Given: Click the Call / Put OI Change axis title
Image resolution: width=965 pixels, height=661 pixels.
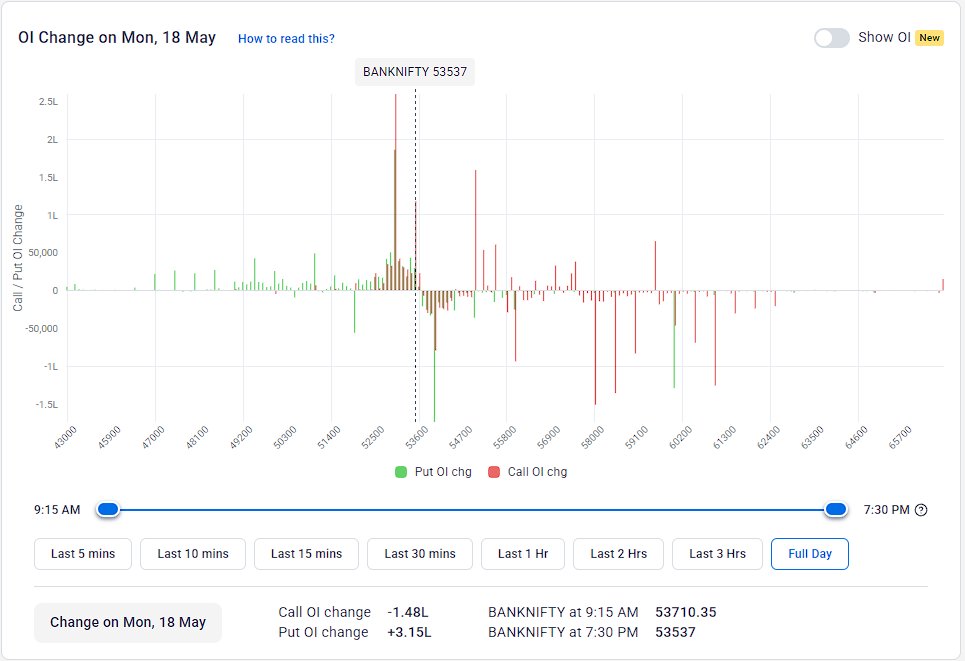Looking at the screenshot, I should [18, 258].
